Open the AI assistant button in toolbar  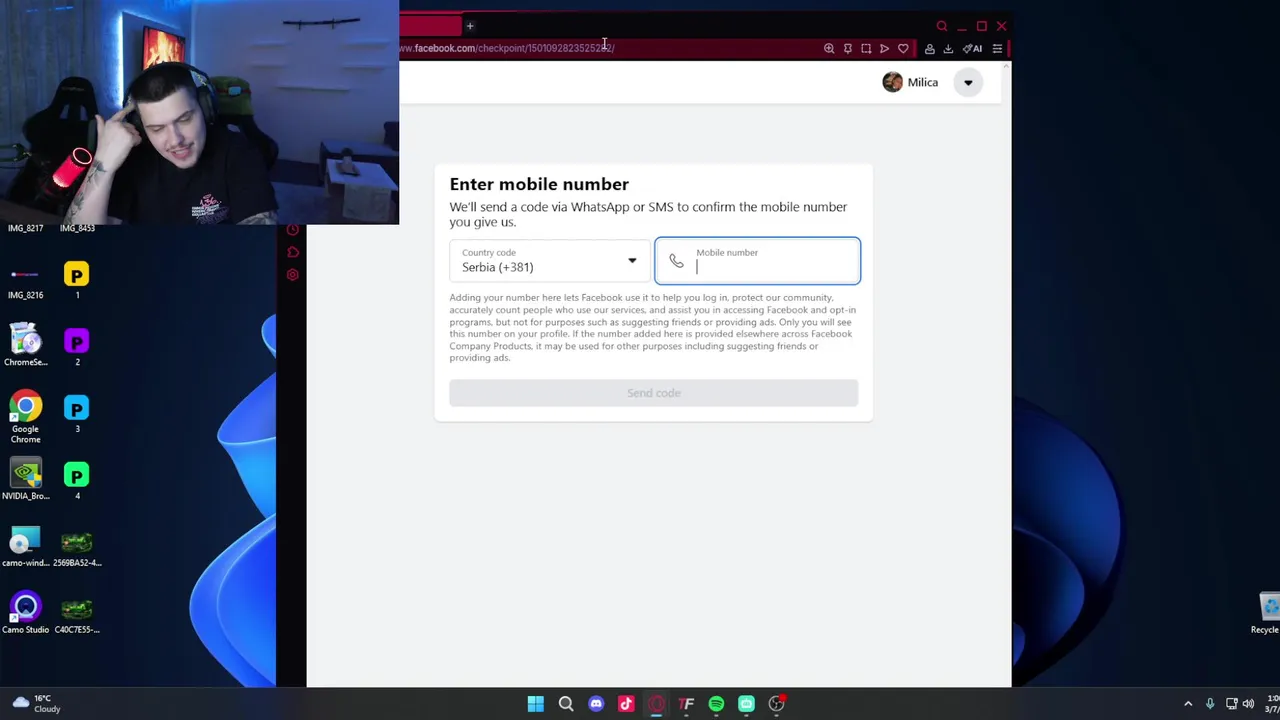[973, 48]
